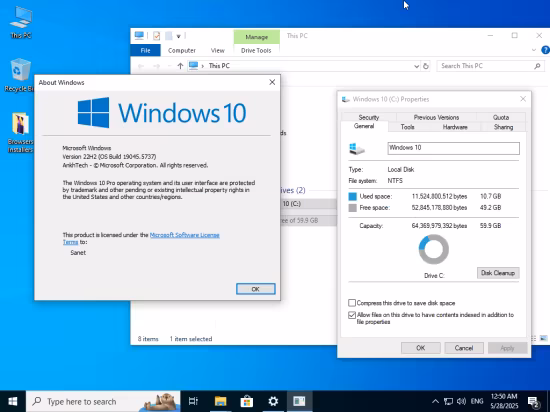Screen dimensions: 550x412
Task: Open Microsoft Store from the taskbar
Action: pyautogui.click(x=247, y=401)
